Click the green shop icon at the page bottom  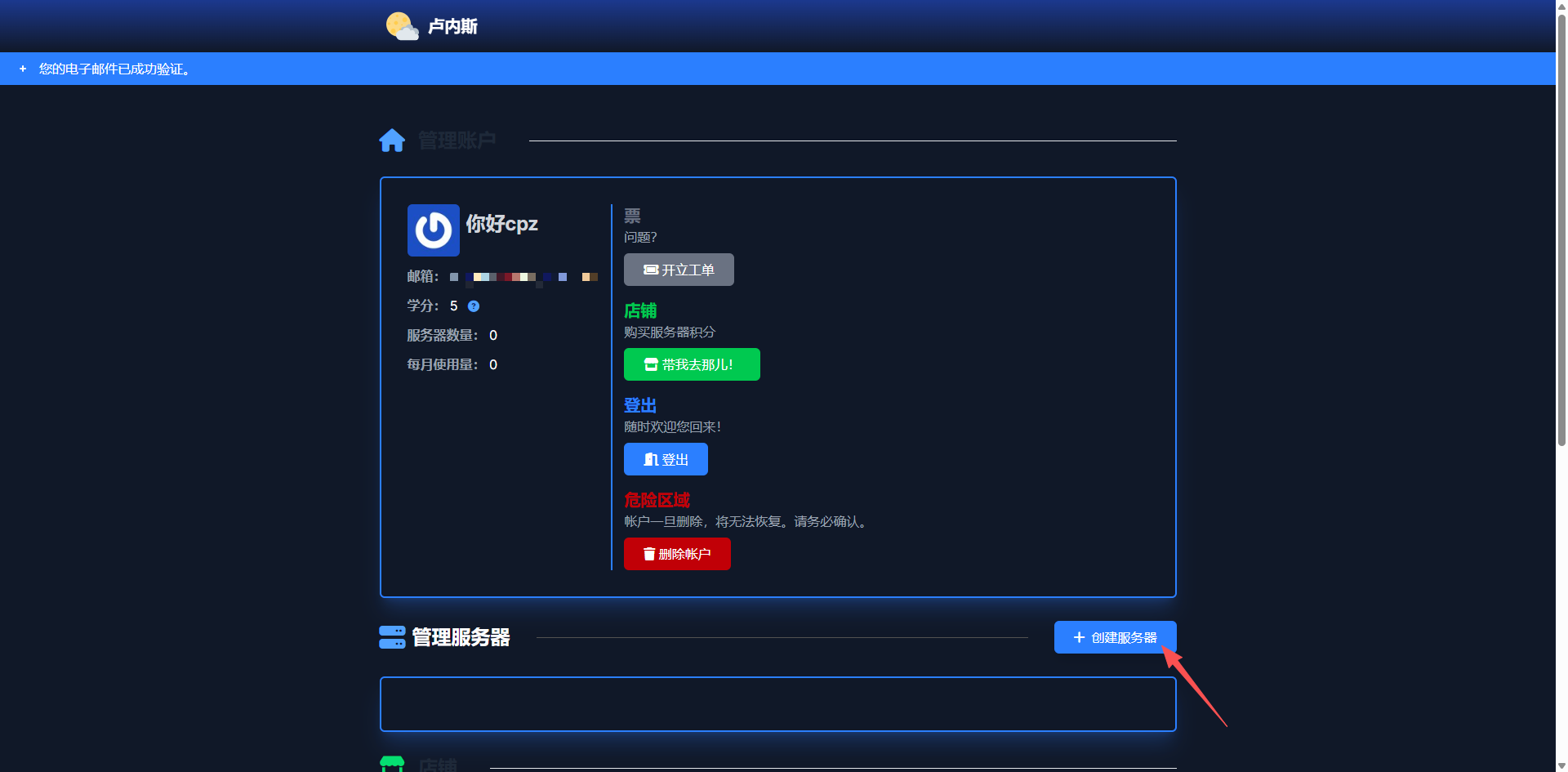click(392, 764)
